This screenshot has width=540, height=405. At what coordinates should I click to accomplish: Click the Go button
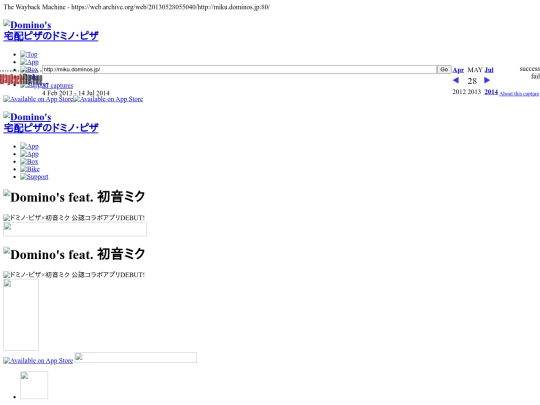click(x=444, y=70)
